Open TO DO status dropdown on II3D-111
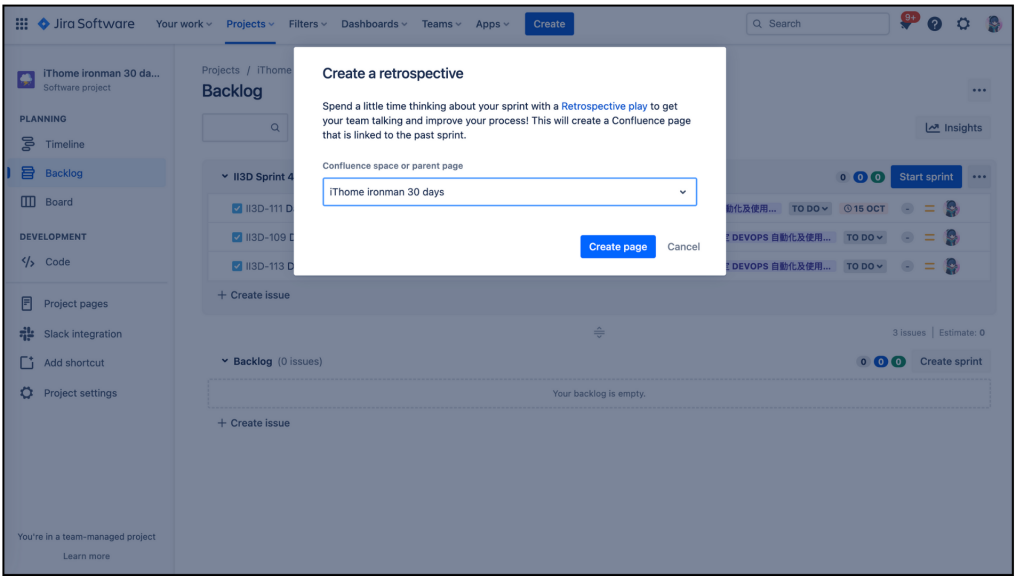 point(810,208)
